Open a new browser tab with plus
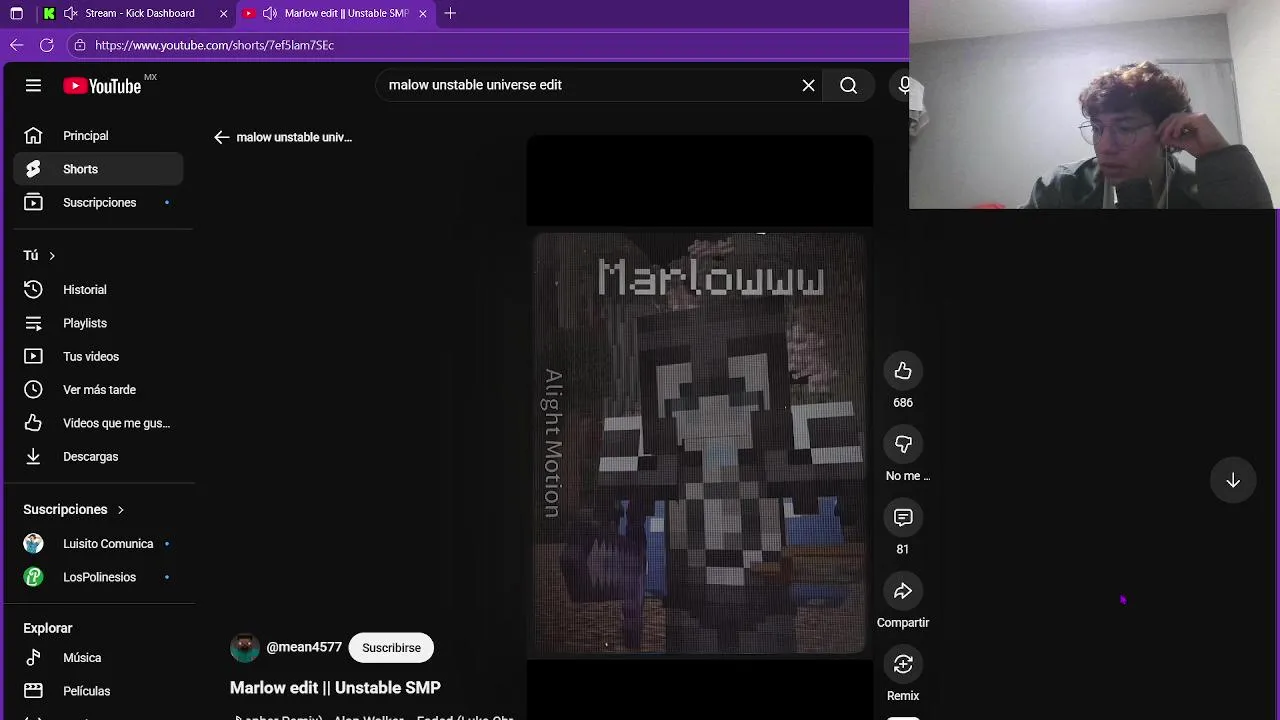The image size is (1280, 720). coord(450,13)
